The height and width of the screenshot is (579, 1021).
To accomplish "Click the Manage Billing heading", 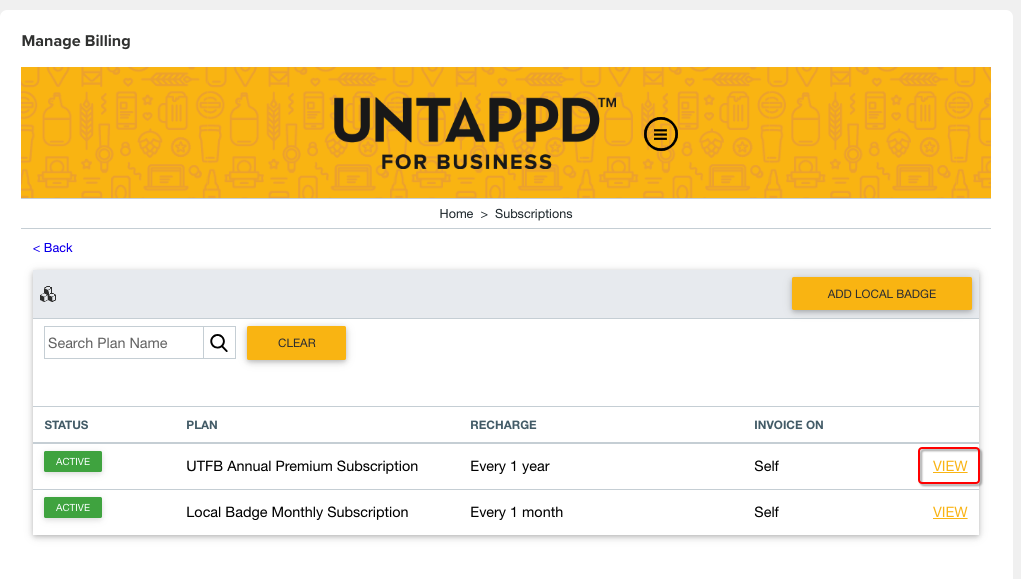I will 76,41.
